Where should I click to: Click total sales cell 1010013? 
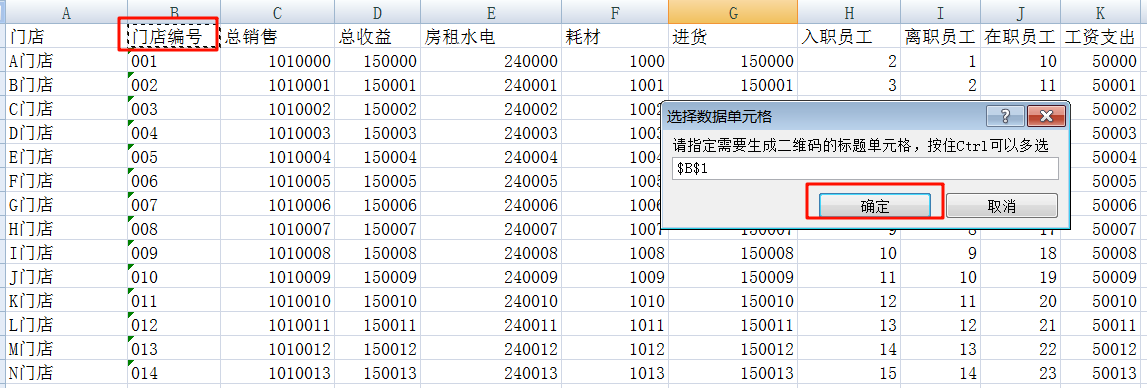pyautogui.click(x=277, y=373)
